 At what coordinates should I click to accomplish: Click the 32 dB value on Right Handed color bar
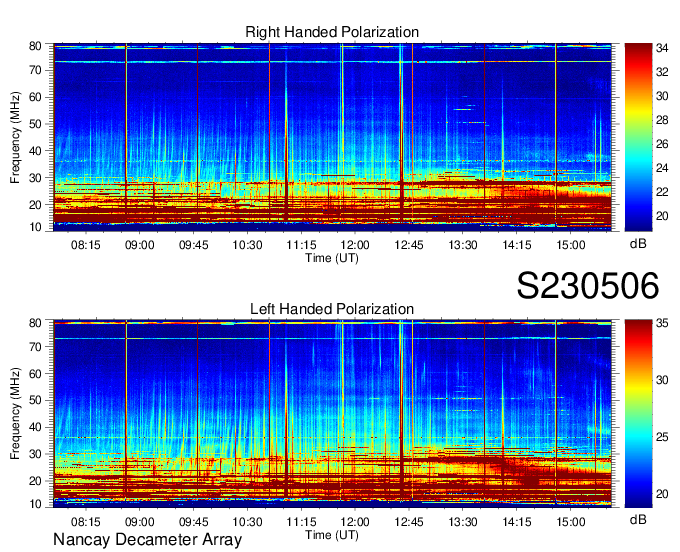tap(662, 72)
